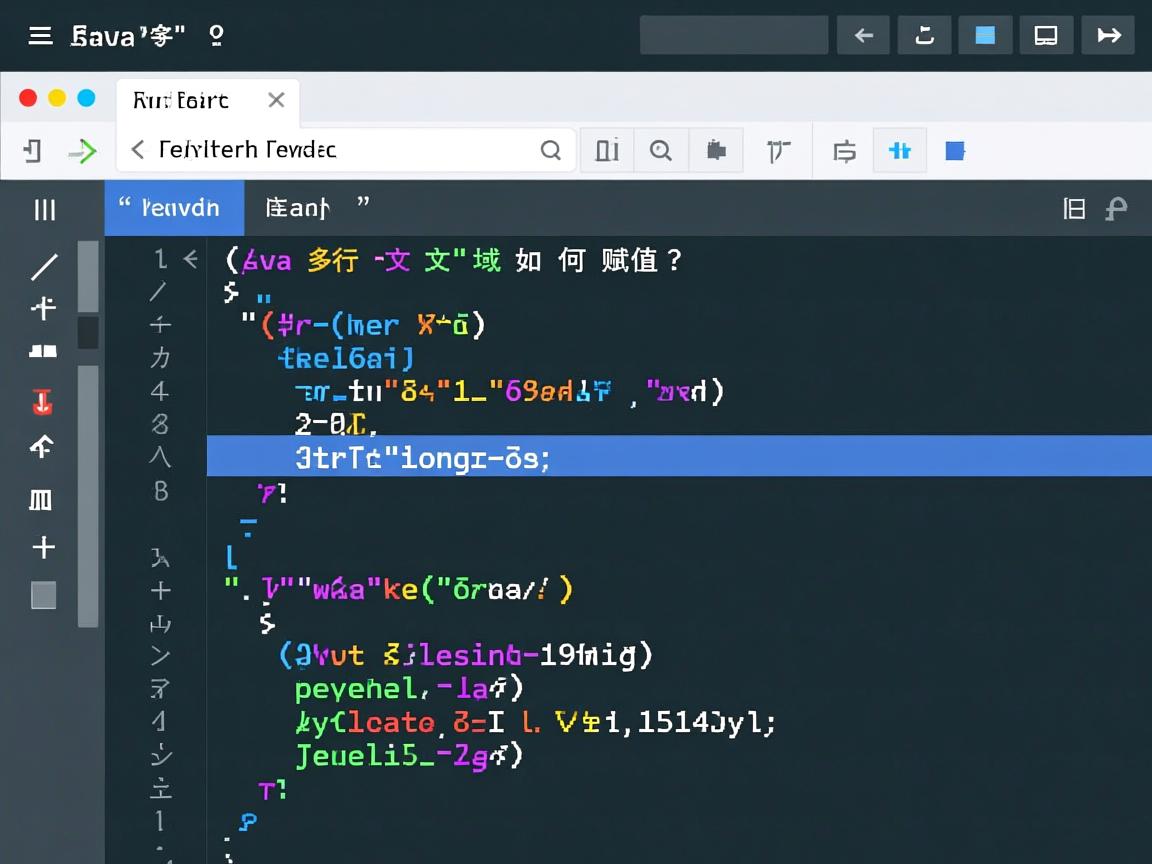Select the diagonal line tool in sidebar
This screenshot has width=1152, height=864.
44,267
